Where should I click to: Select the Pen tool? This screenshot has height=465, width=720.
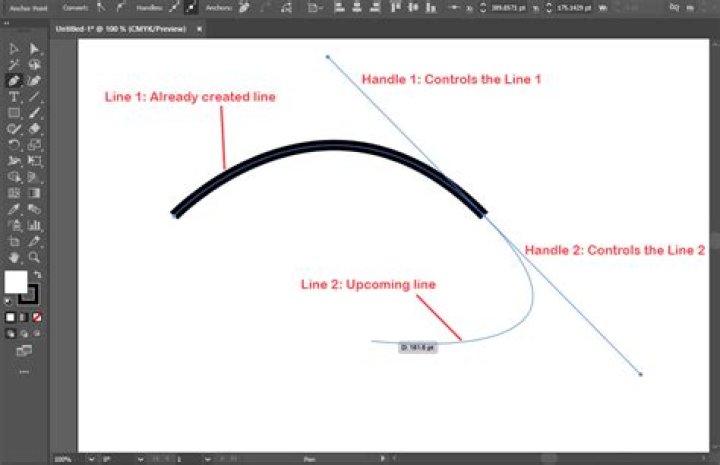point(14,80)
